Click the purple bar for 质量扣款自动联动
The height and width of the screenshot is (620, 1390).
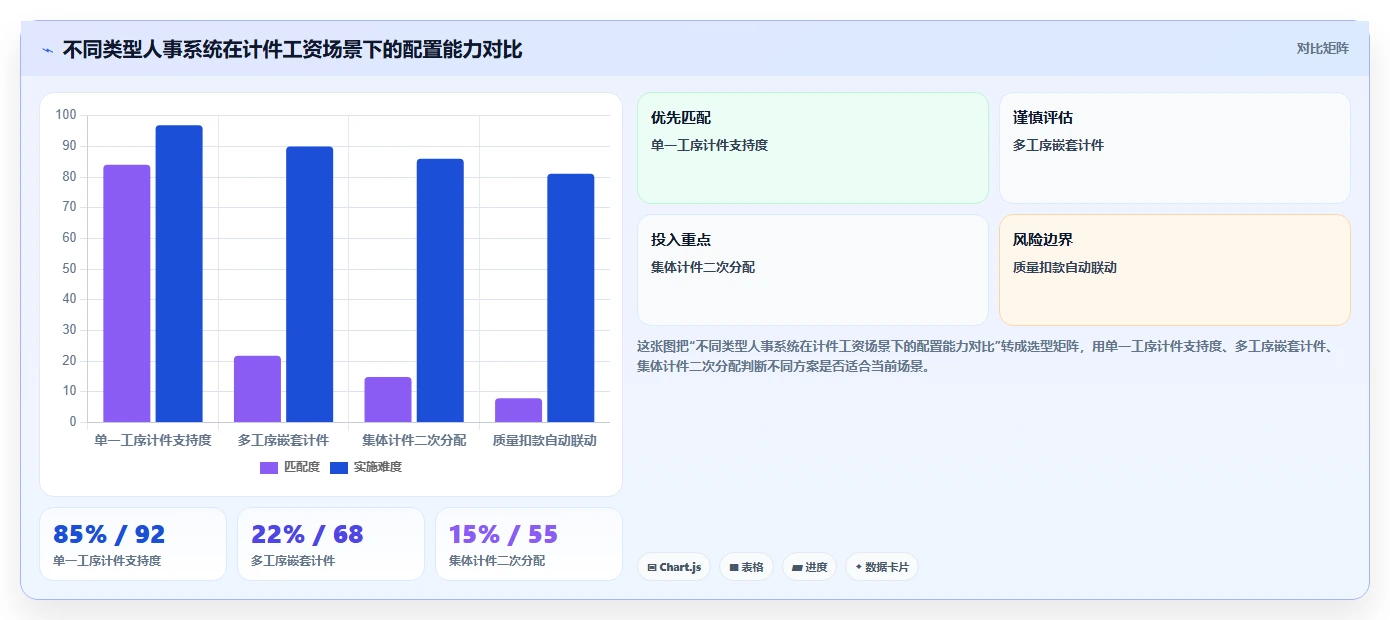[x=518, y=410]
